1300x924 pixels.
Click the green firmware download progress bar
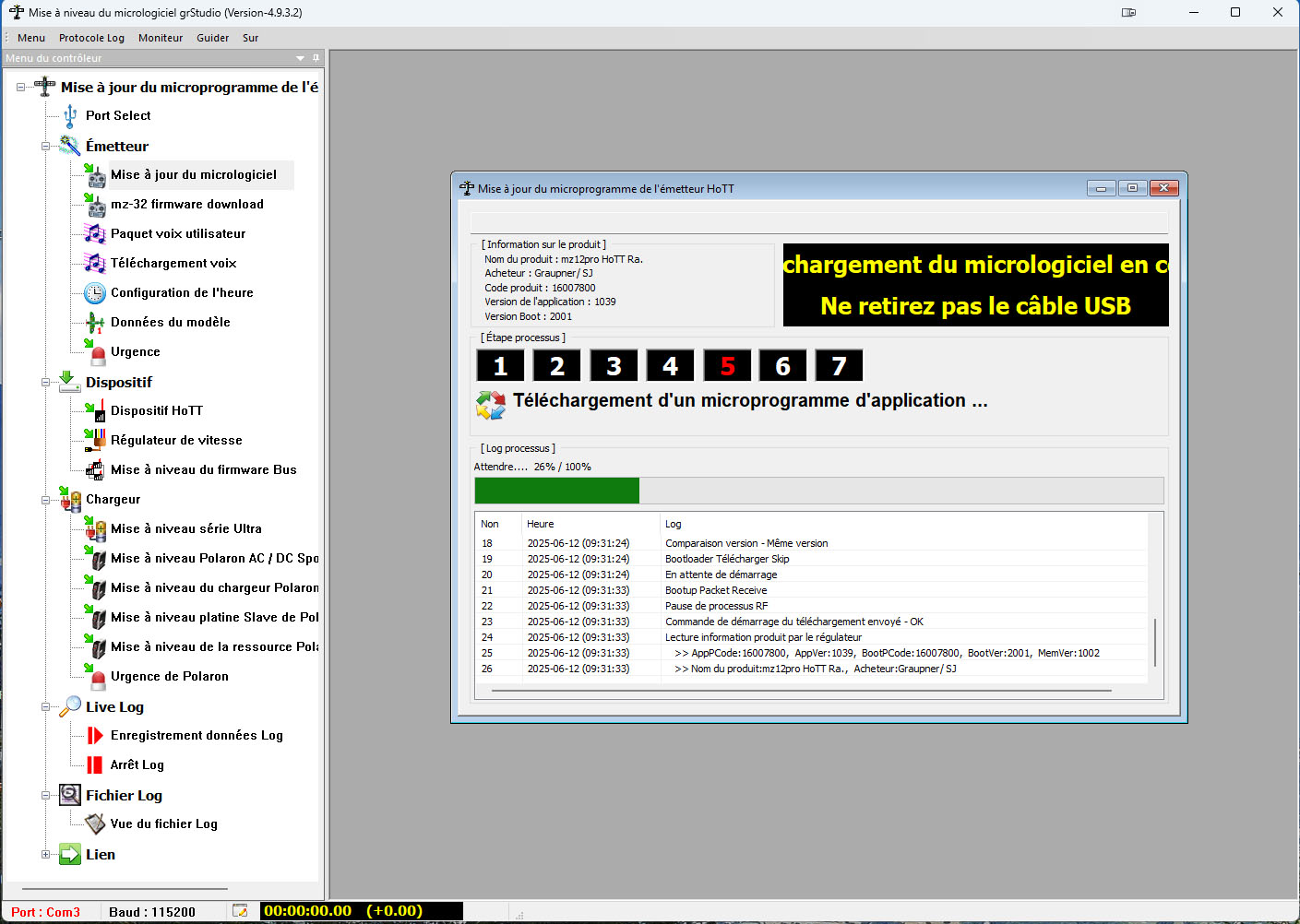pos(556,491)
